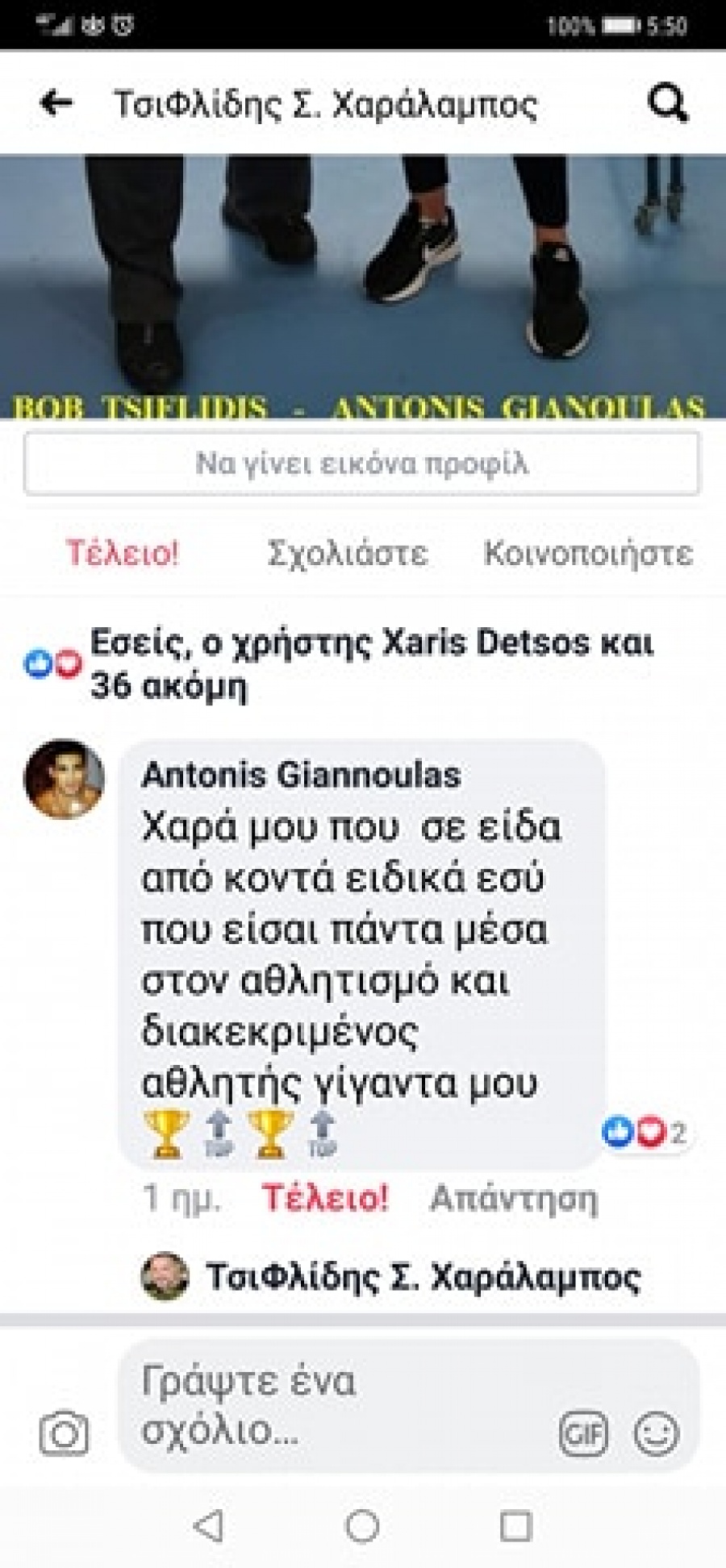Open the Antonis Giannoulas name link
The image size is (726, 1568).
(301, 775)
